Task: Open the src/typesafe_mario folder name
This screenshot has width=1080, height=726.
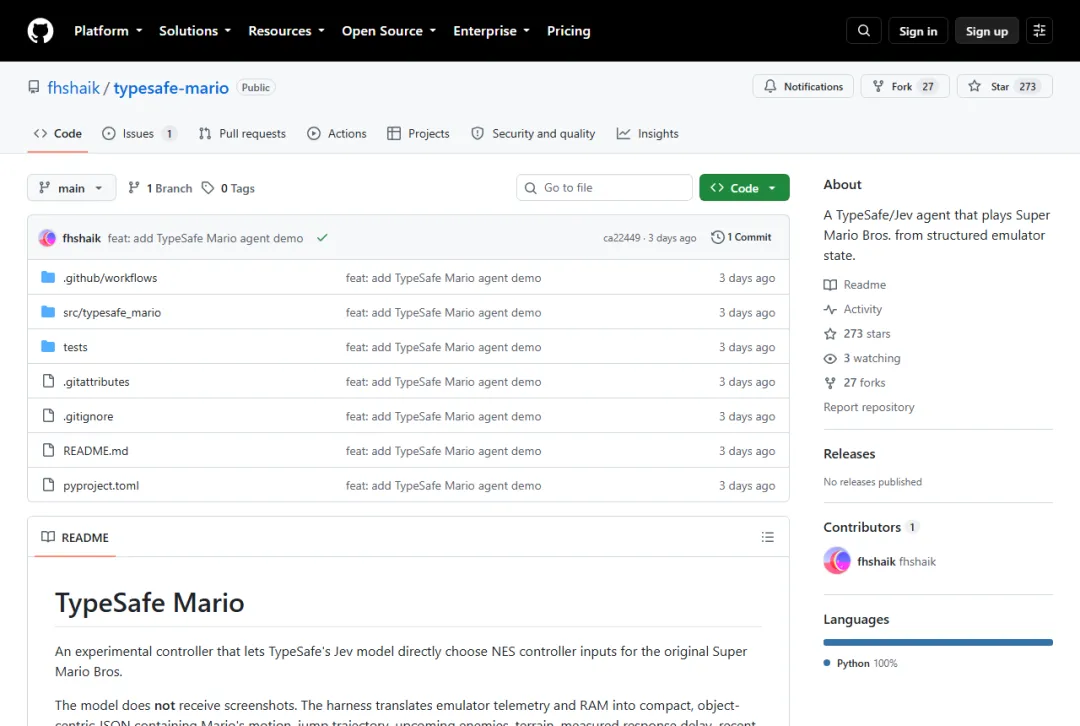Action: pyautogui.click(x=112, y=313)
